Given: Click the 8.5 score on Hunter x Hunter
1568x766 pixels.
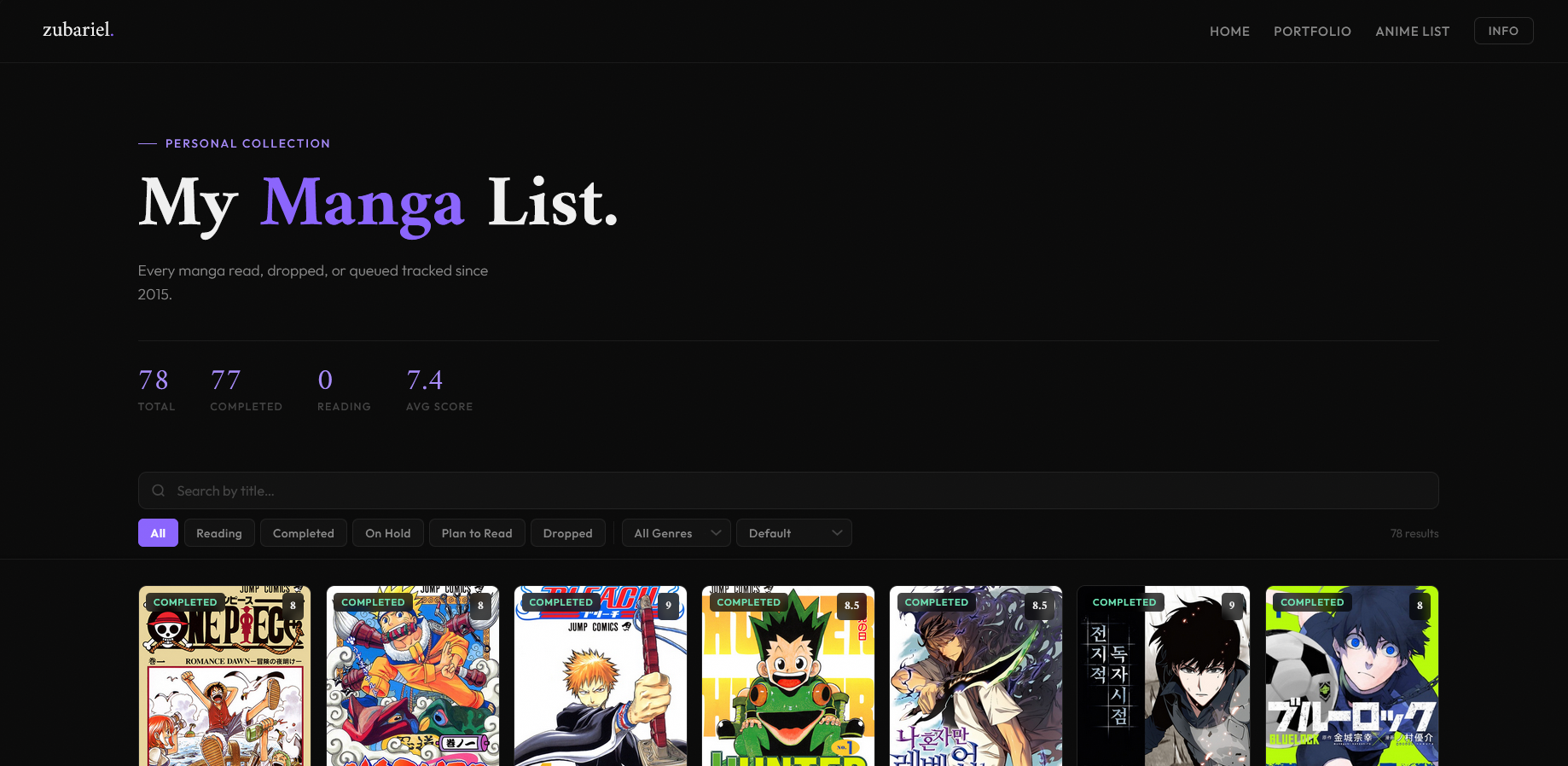Looking at the screenshot, I should pos(851,606).
